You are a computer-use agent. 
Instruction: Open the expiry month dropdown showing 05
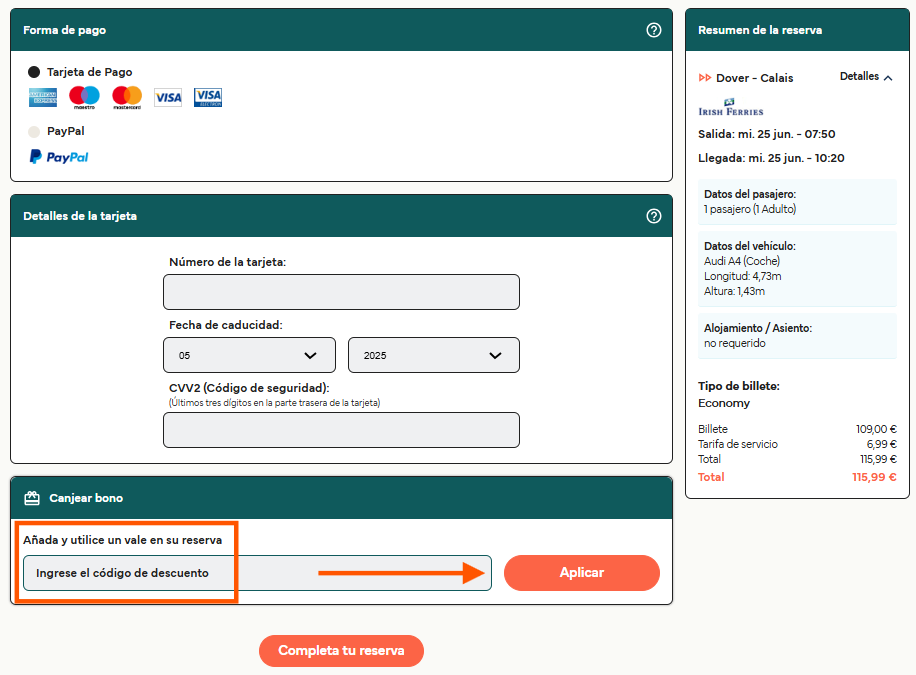(249, 355)
